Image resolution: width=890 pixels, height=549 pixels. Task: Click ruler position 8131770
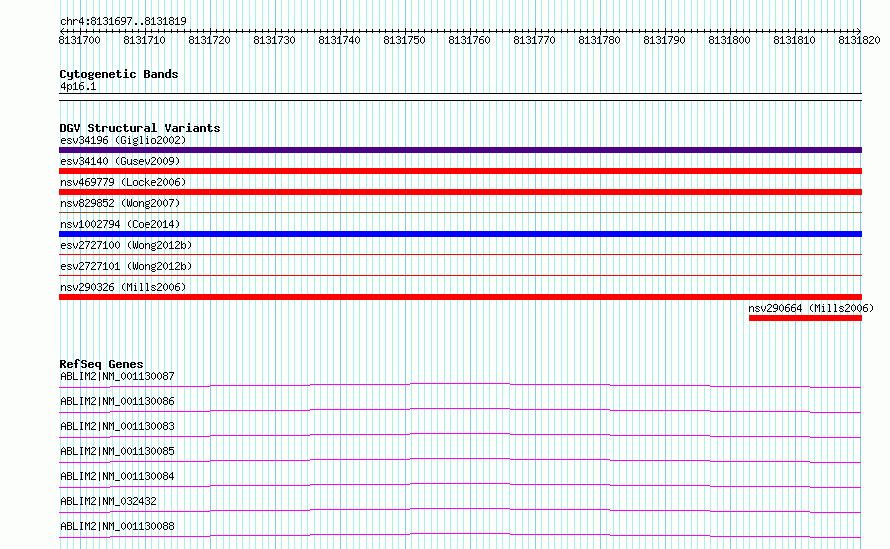click(534, 40)
